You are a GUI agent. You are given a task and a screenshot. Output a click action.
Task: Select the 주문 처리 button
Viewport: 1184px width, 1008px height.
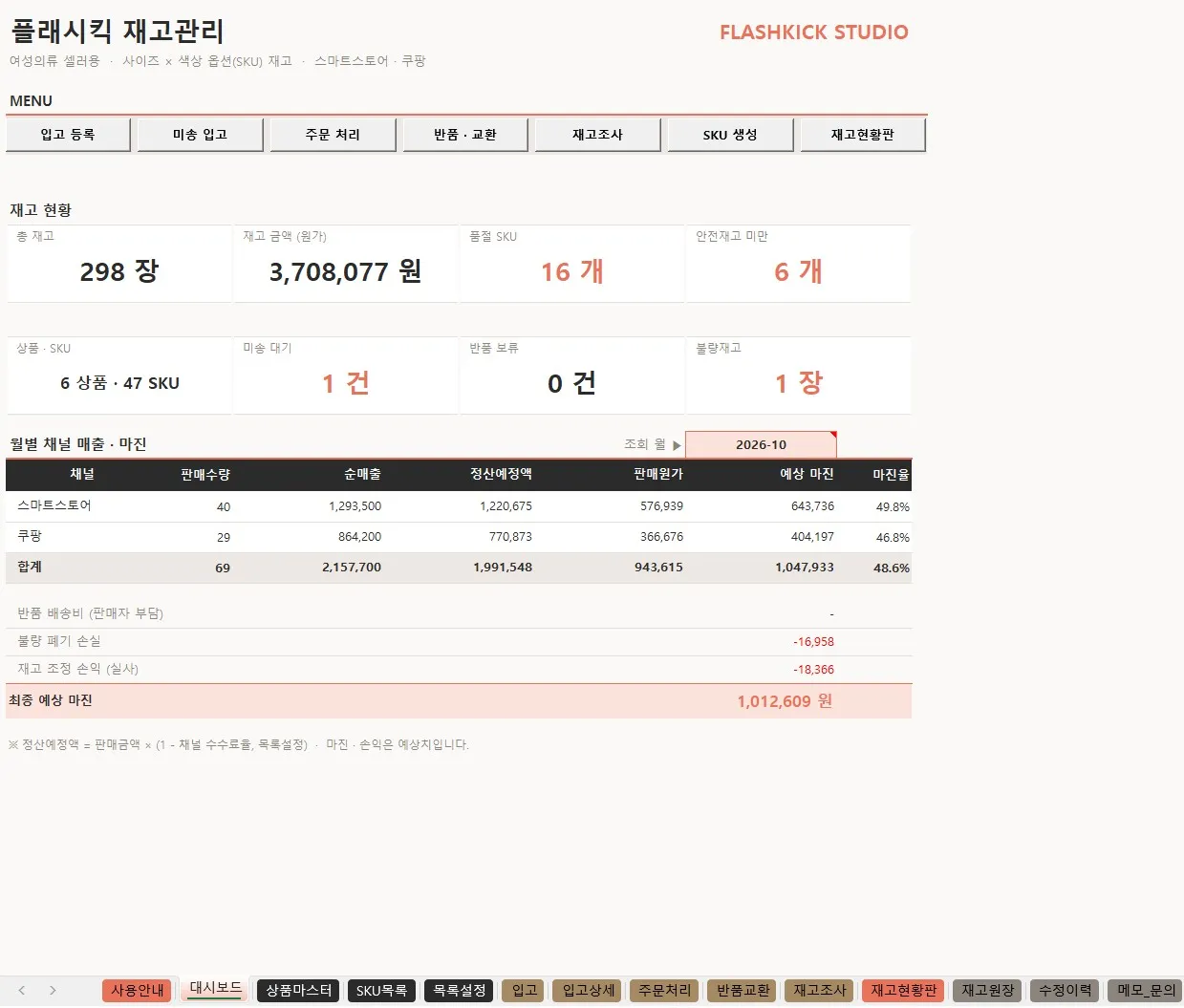(333, 135)
